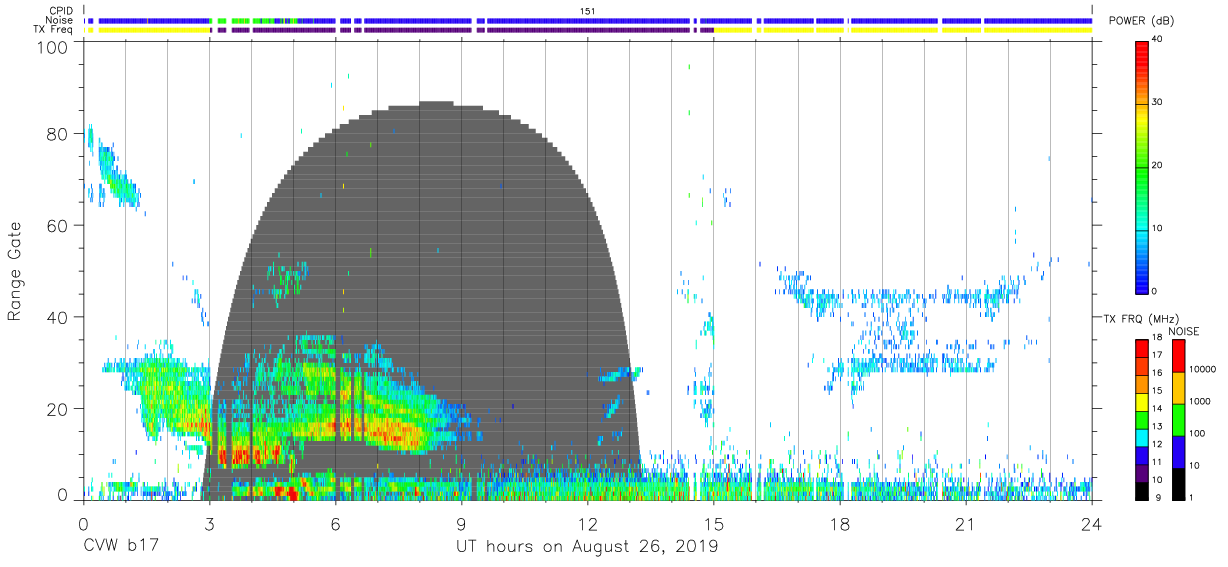Click the blue swatch in the NOISE legend

(1178, 451)
